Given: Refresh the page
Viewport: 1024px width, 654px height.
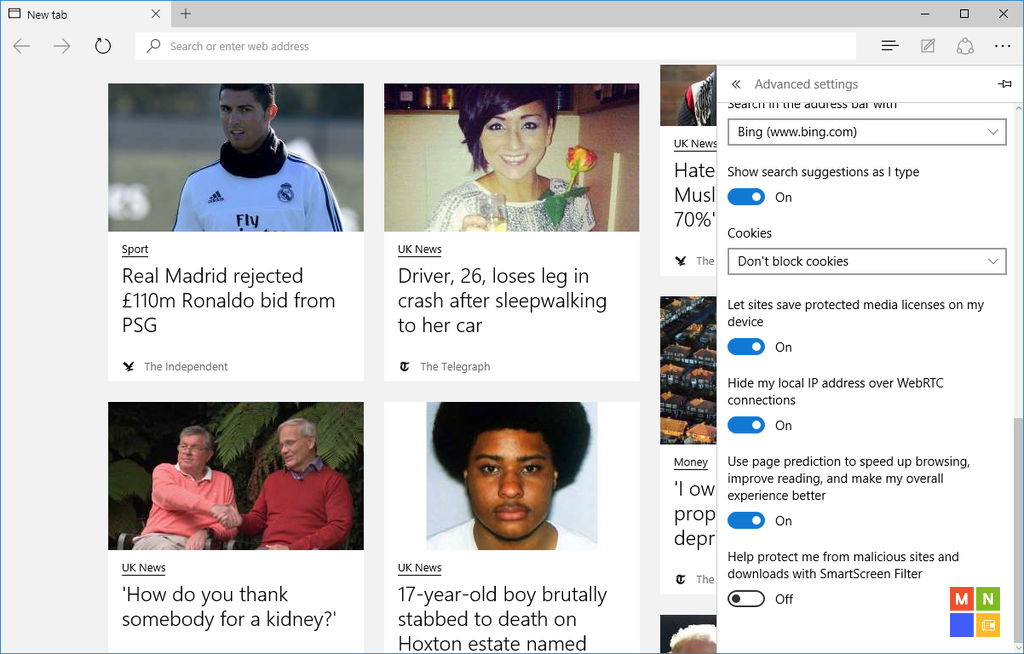Looking at the screenshot, I should click(x=103, y=46).
